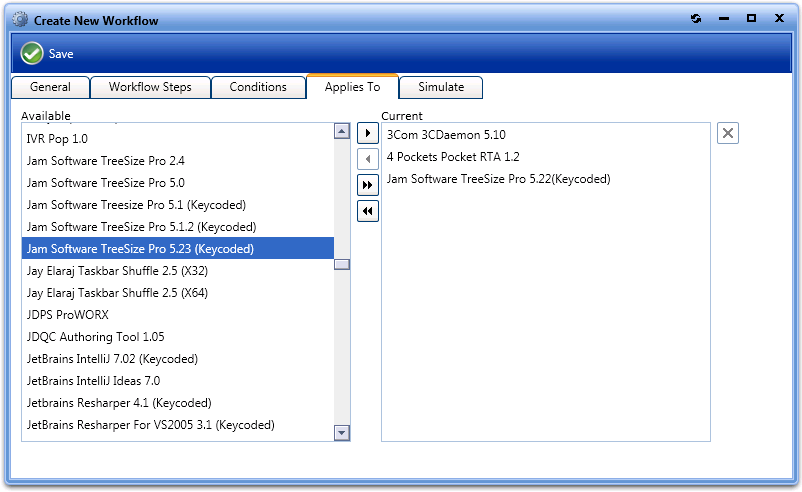Screen dimensions: 802x492
Task: Select Jam Software TreeSize Pro 5.1.2 (Keycoded)
Action: tap(178, 227)
